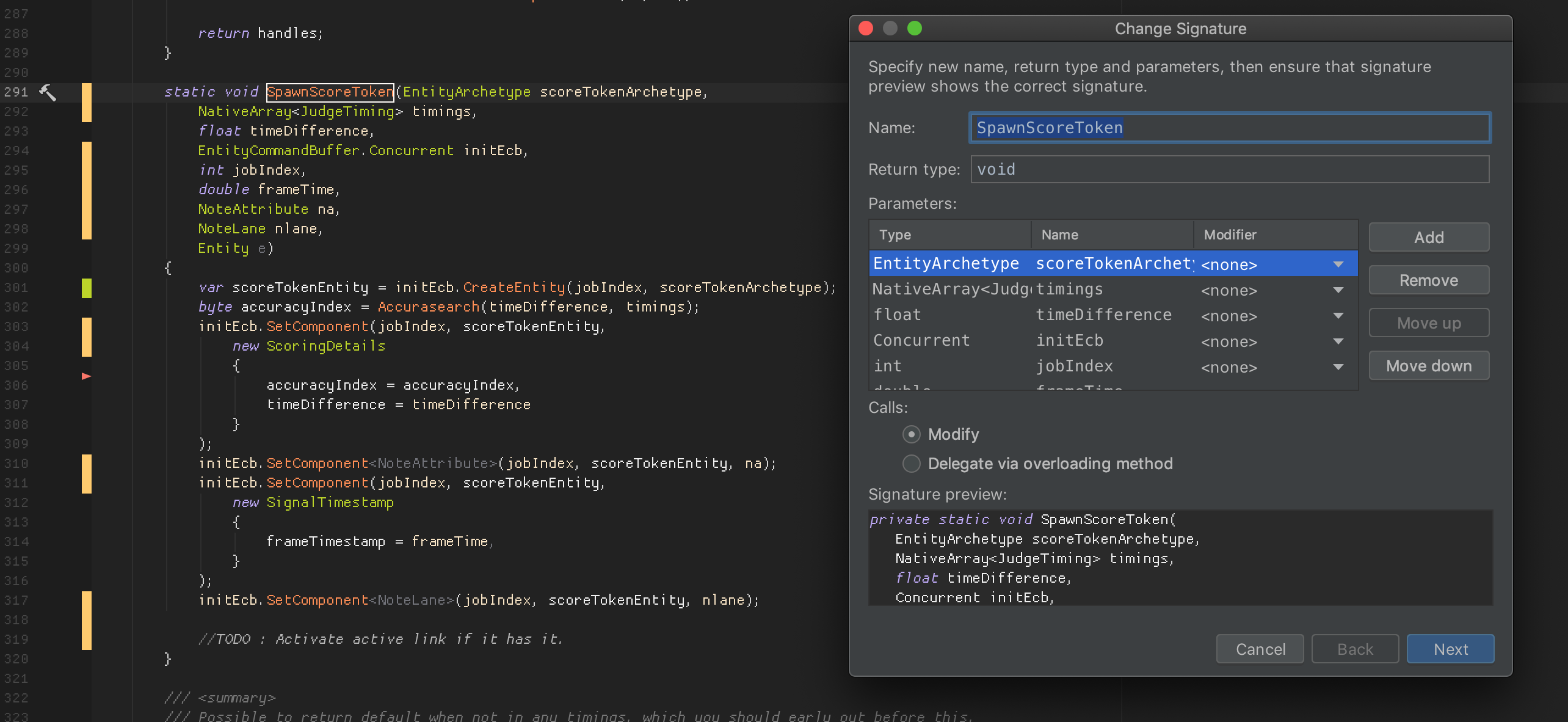Click the error indicator icon on line 306
Screen dimensions: 1568x722
(x=85, y=376)
